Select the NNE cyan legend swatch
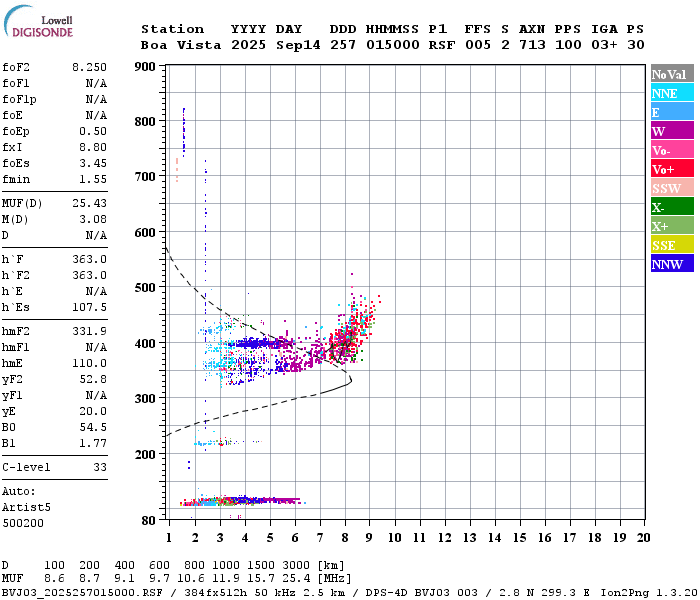This screenshot has width=700, height=600. pos(672,93)
